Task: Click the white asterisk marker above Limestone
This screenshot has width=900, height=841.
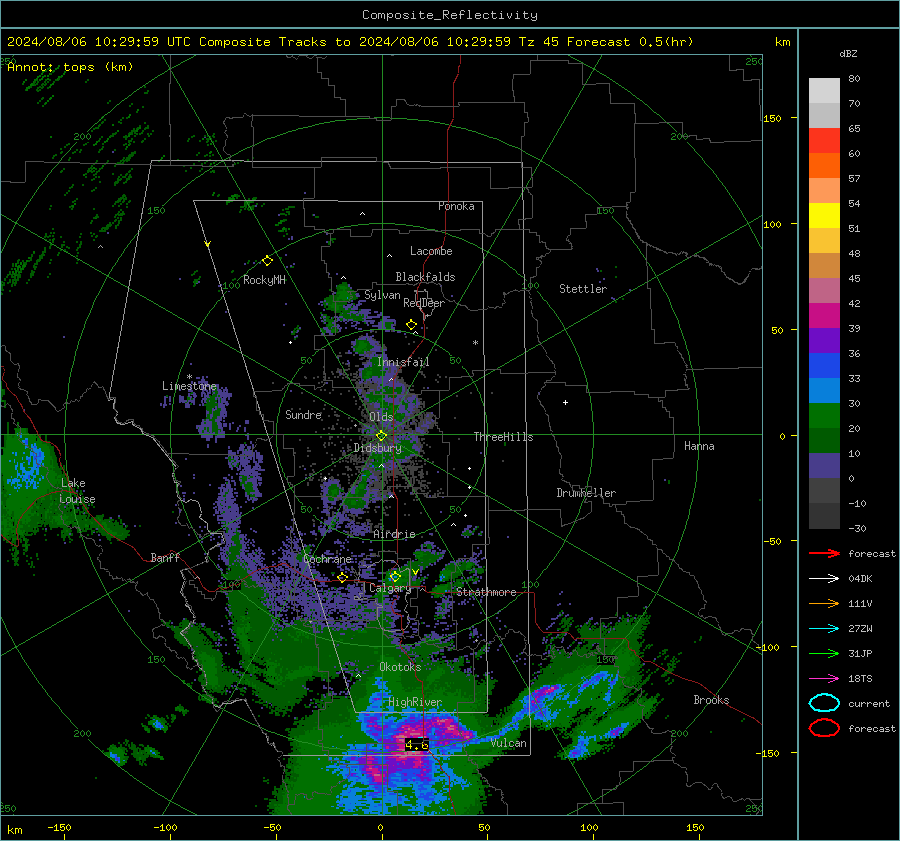Action: [189, 377]
